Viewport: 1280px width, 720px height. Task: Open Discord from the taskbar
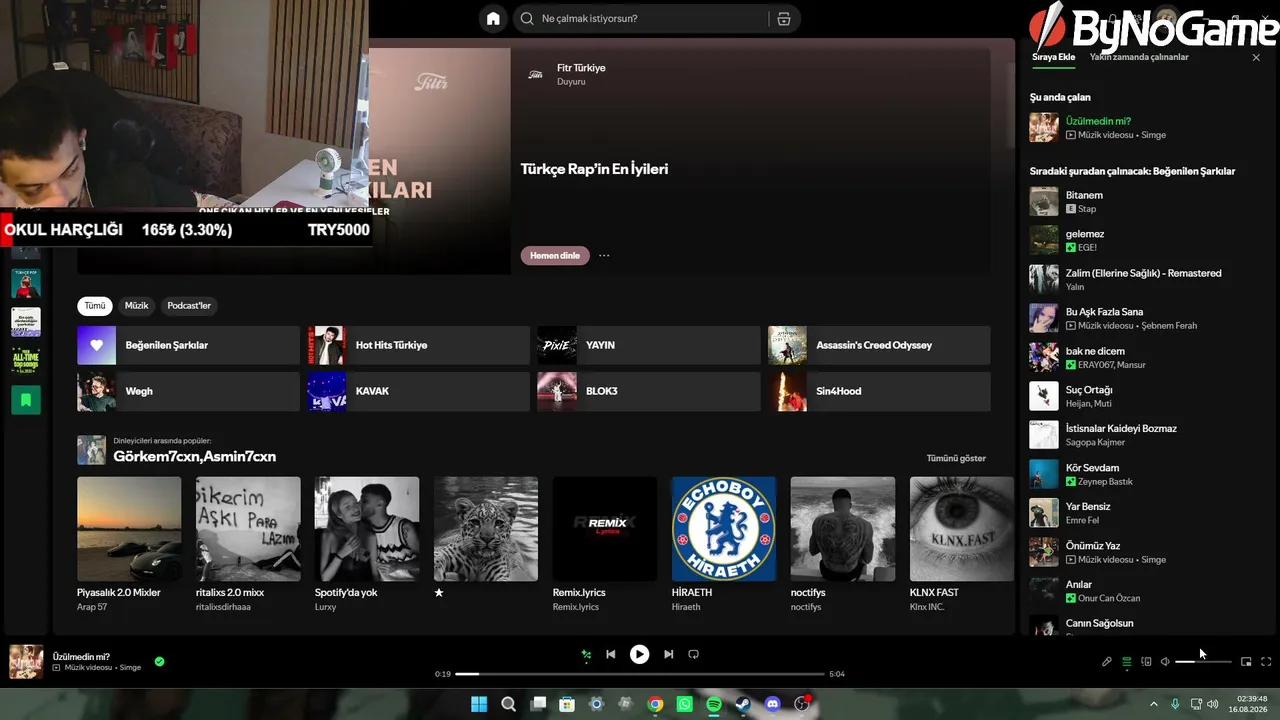coord(772,704)
